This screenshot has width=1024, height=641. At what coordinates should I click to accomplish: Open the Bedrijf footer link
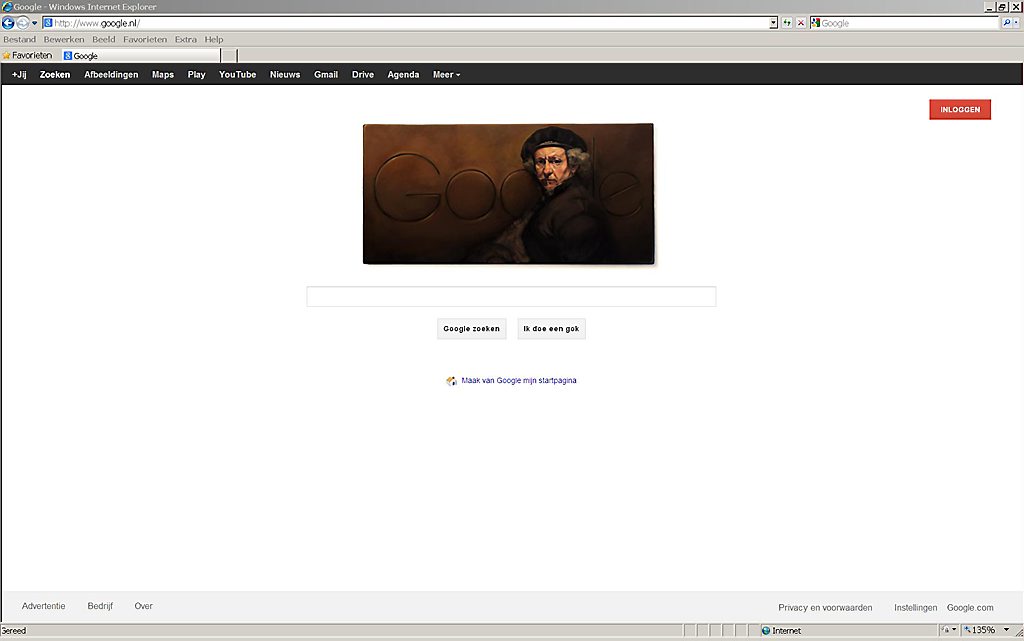point(101,606)
